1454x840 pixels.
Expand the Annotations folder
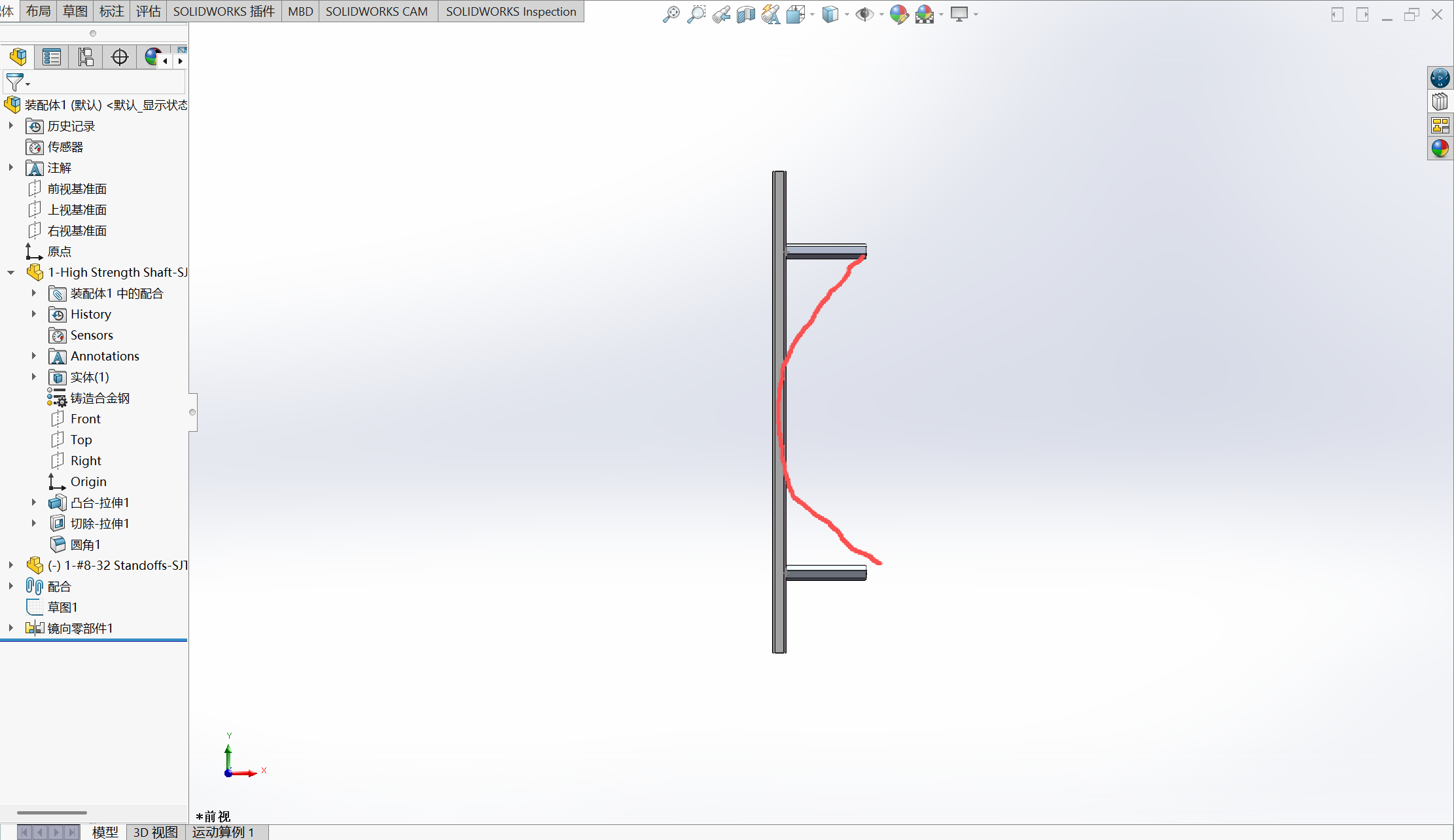click(33, 356)
